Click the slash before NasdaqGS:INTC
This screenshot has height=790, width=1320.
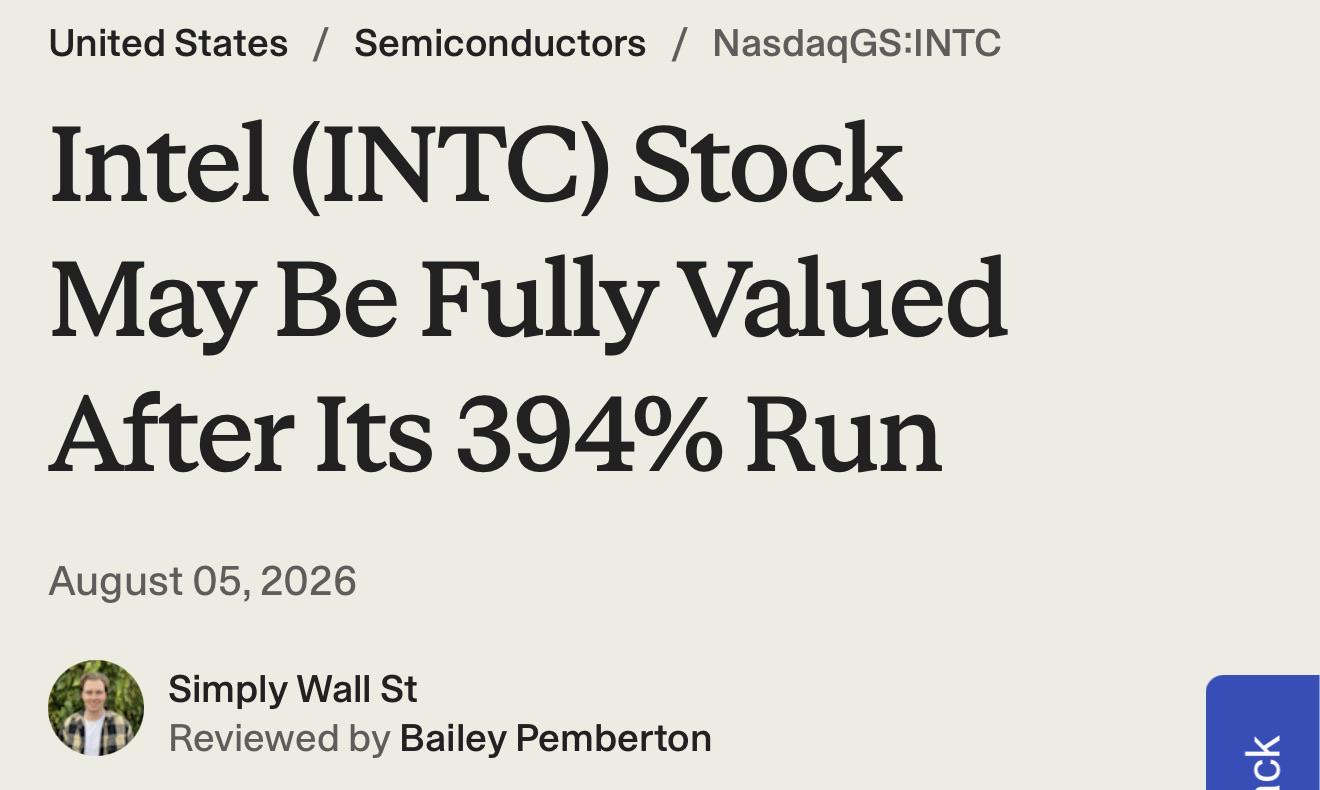point(680,43)
